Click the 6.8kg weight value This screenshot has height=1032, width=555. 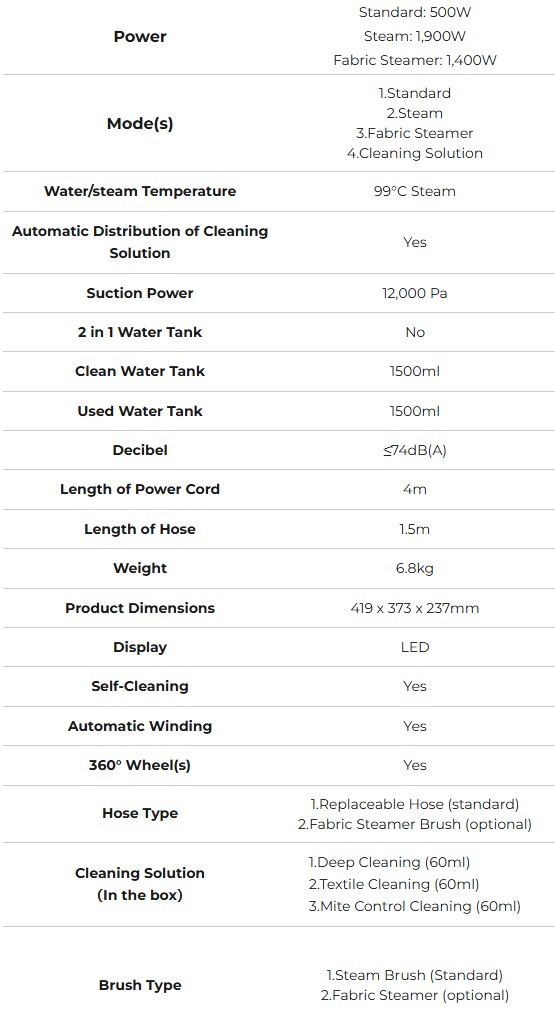(415, 568)
